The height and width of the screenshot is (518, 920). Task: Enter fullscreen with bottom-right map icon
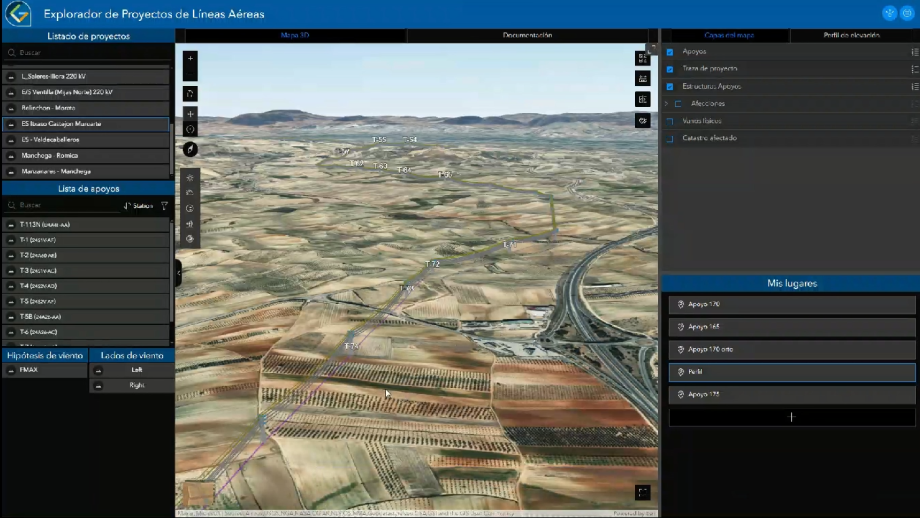point(642,492)
